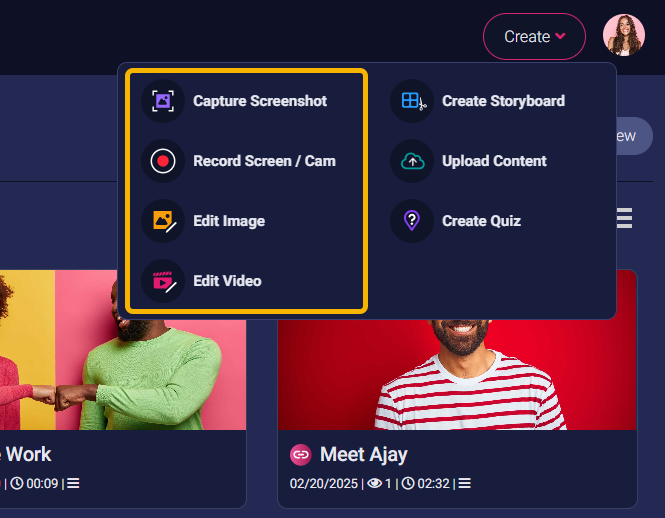This screenshot has width=665, height=518.
Task: Click the pink link icon beside Meet Ajay
Action: 301,455
